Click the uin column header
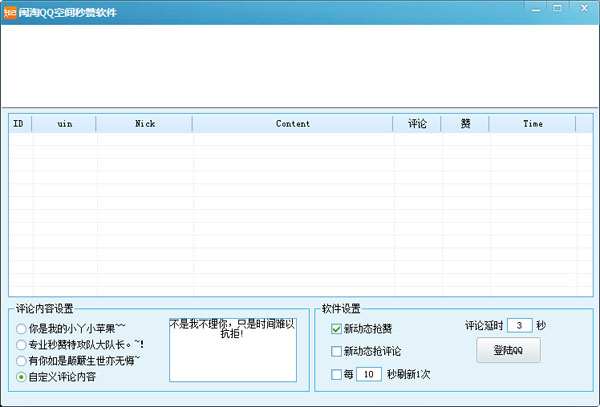Screen dimensions: 600x407 pos(64,124)
